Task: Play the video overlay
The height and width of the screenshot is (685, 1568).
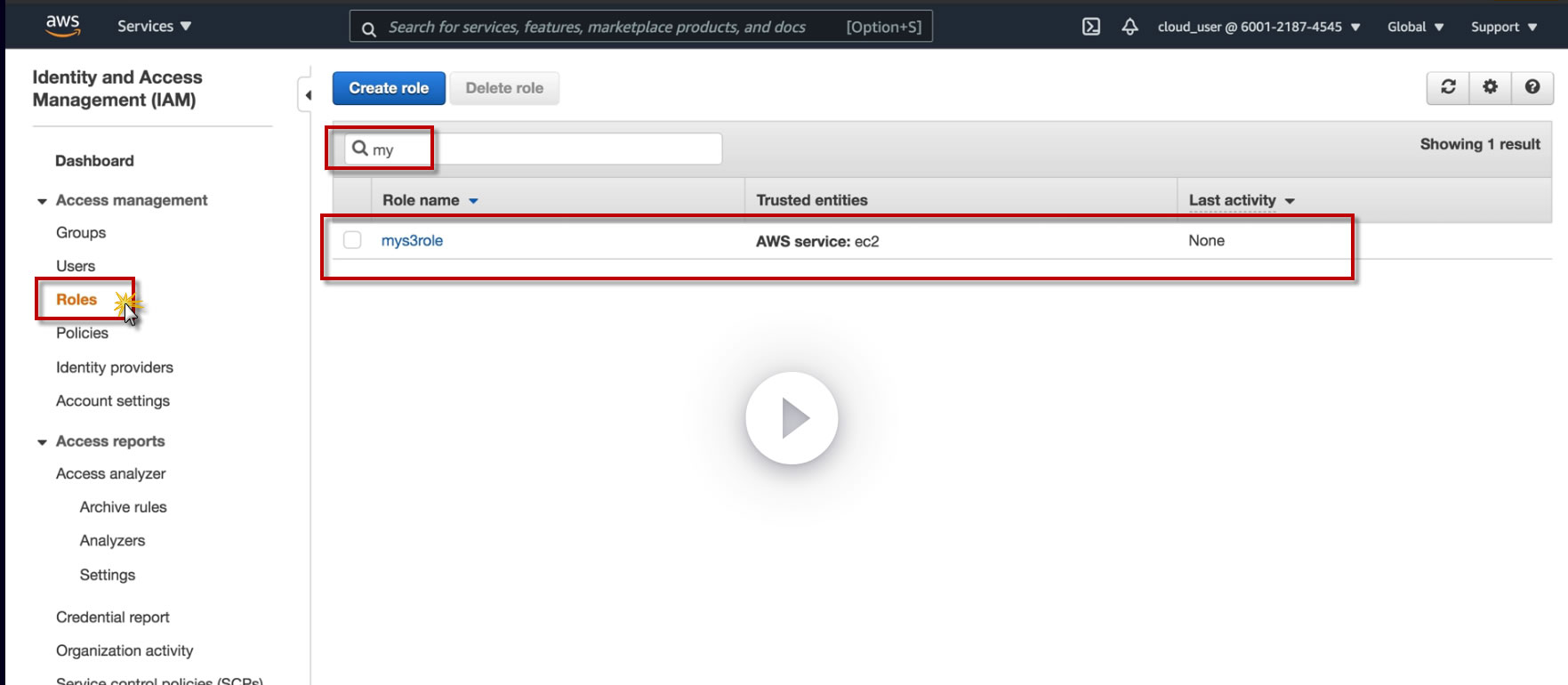Action: pyautogui.click(x=792, y=418)
